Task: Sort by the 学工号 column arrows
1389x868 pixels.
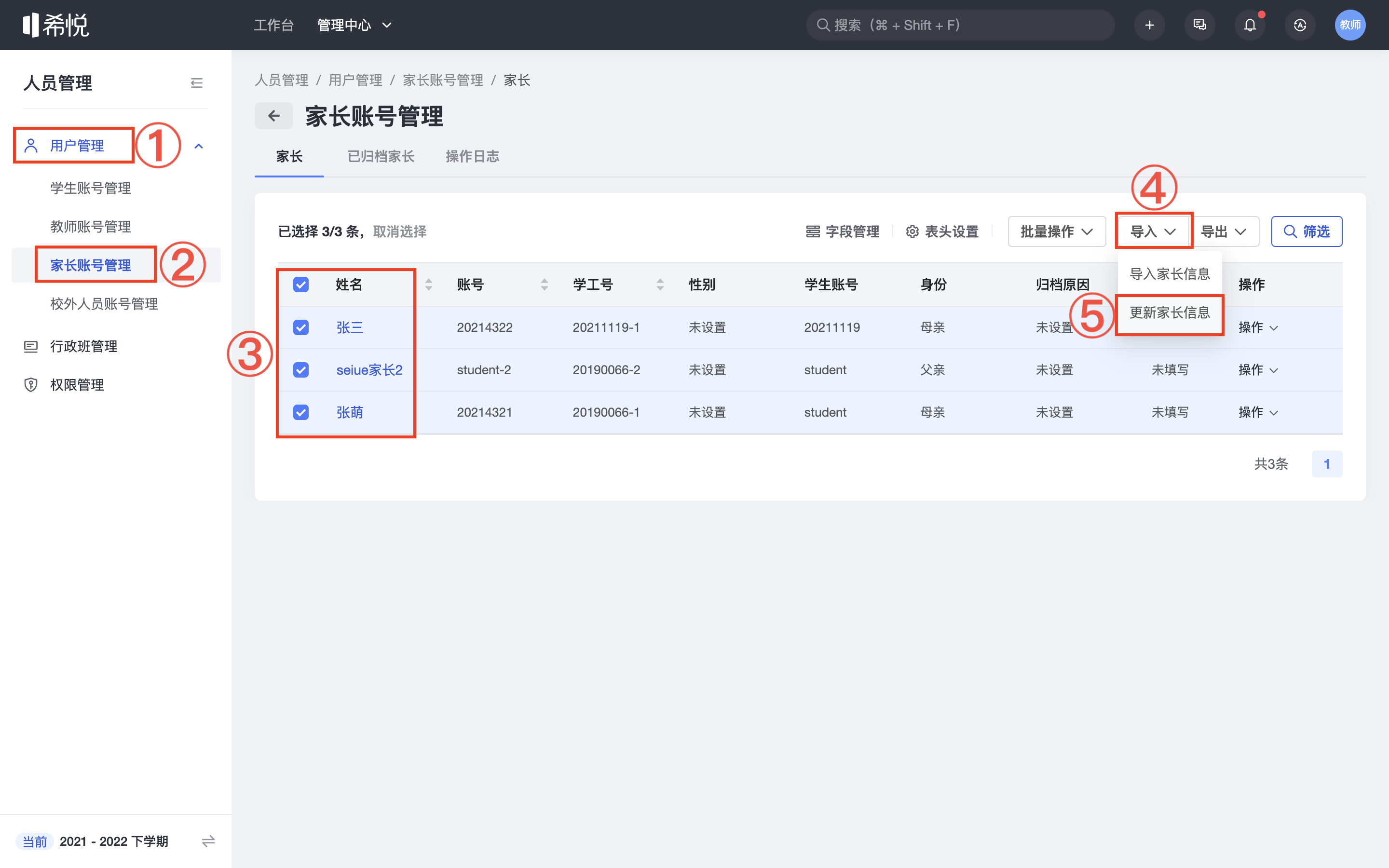Action: tap(660, 284)
